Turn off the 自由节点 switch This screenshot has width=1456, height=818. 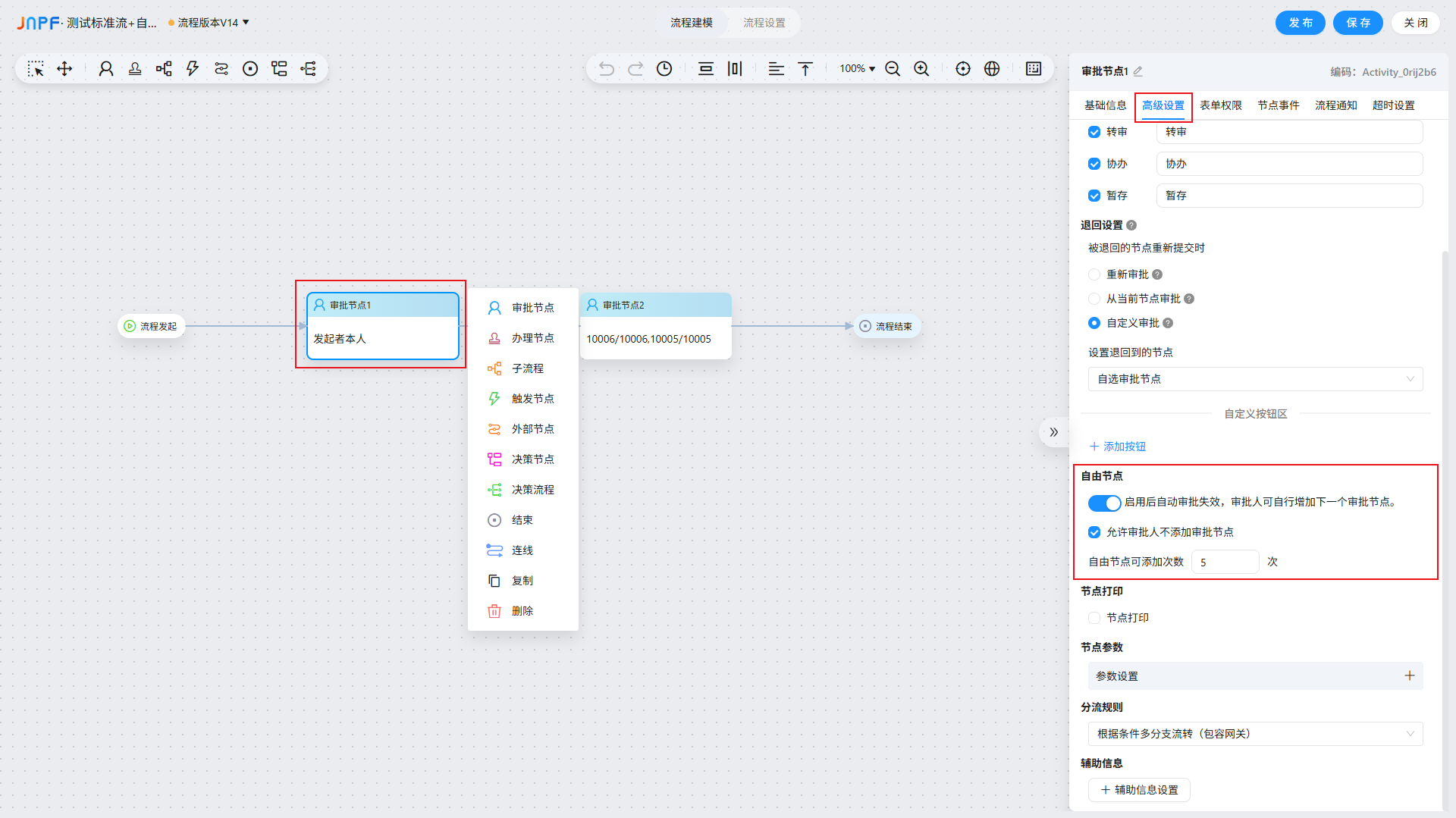click(x=1104, y=503)
